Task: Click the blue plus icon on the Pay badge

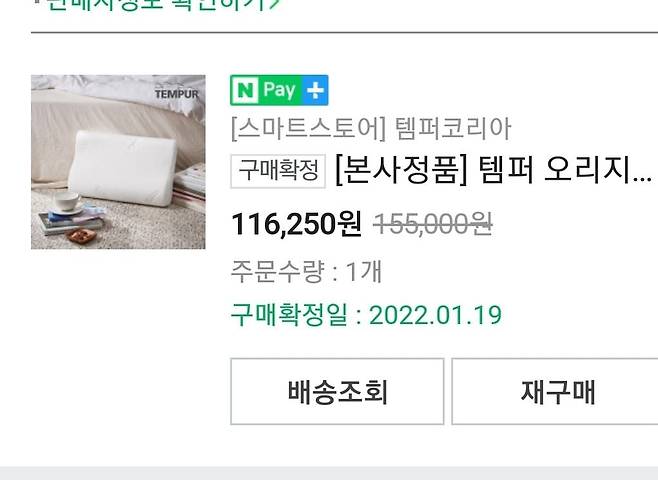Action: pos(316,90)
